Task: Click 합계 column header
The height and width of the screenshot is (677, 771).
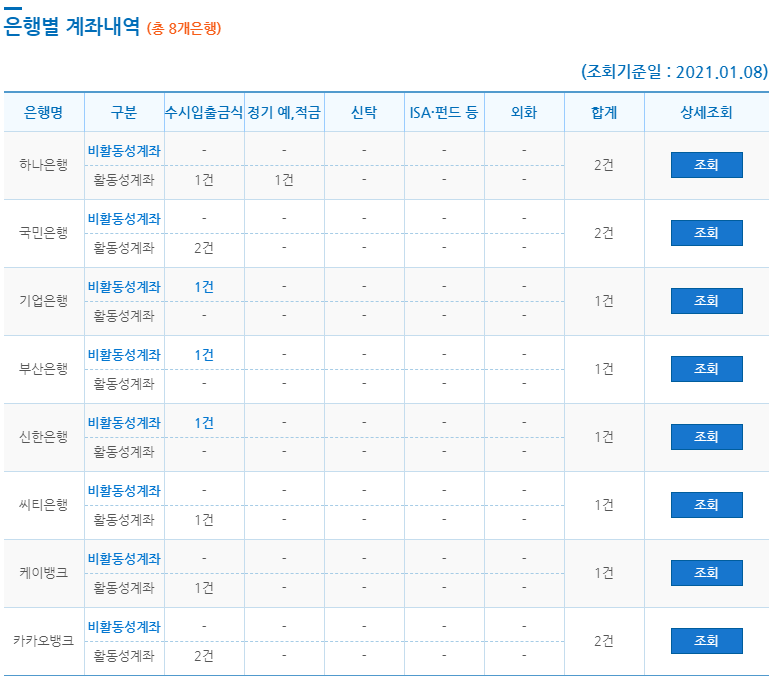Action: point(604,113)
